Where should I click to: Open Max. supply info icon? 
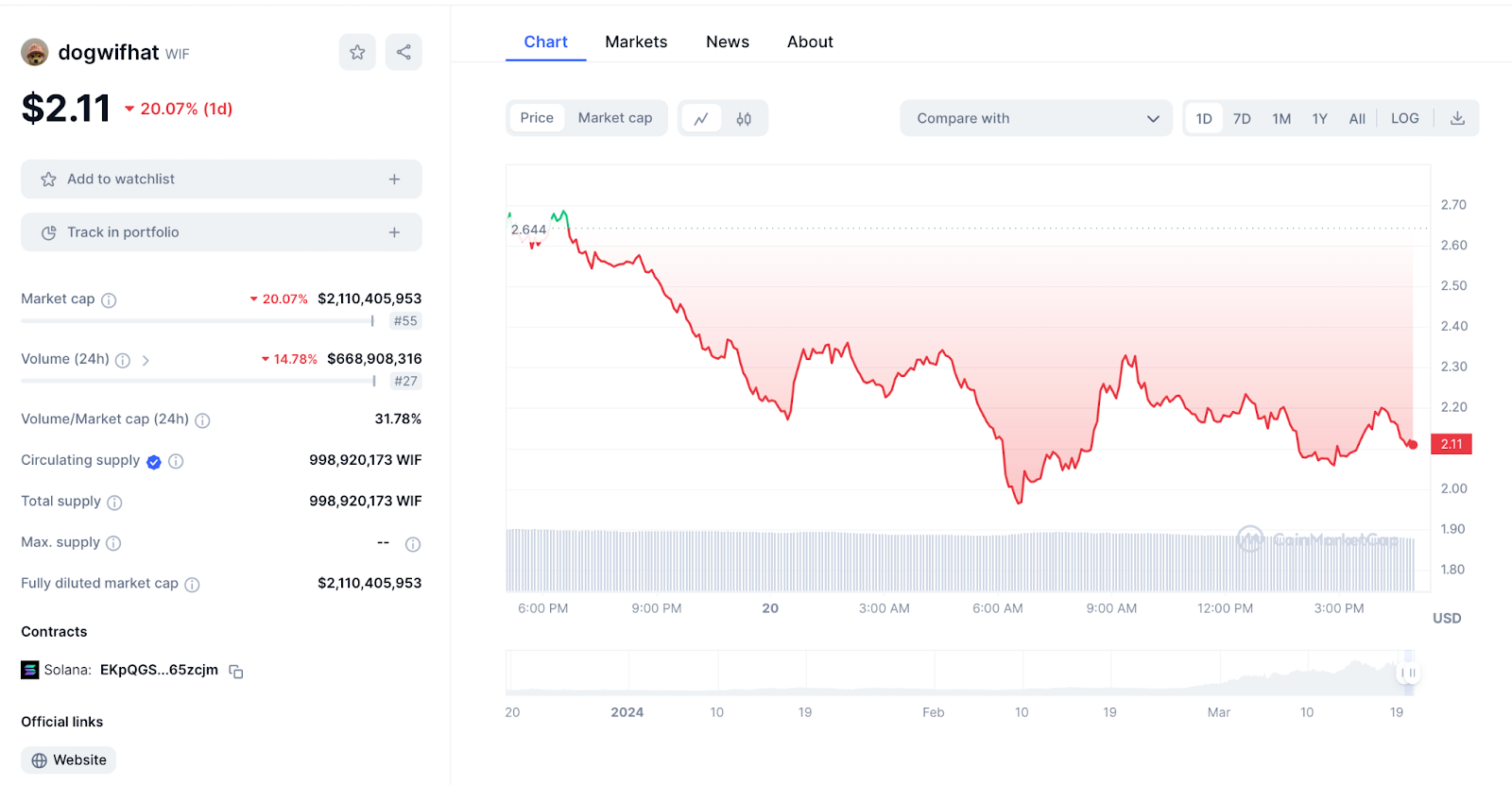[113, 543]
